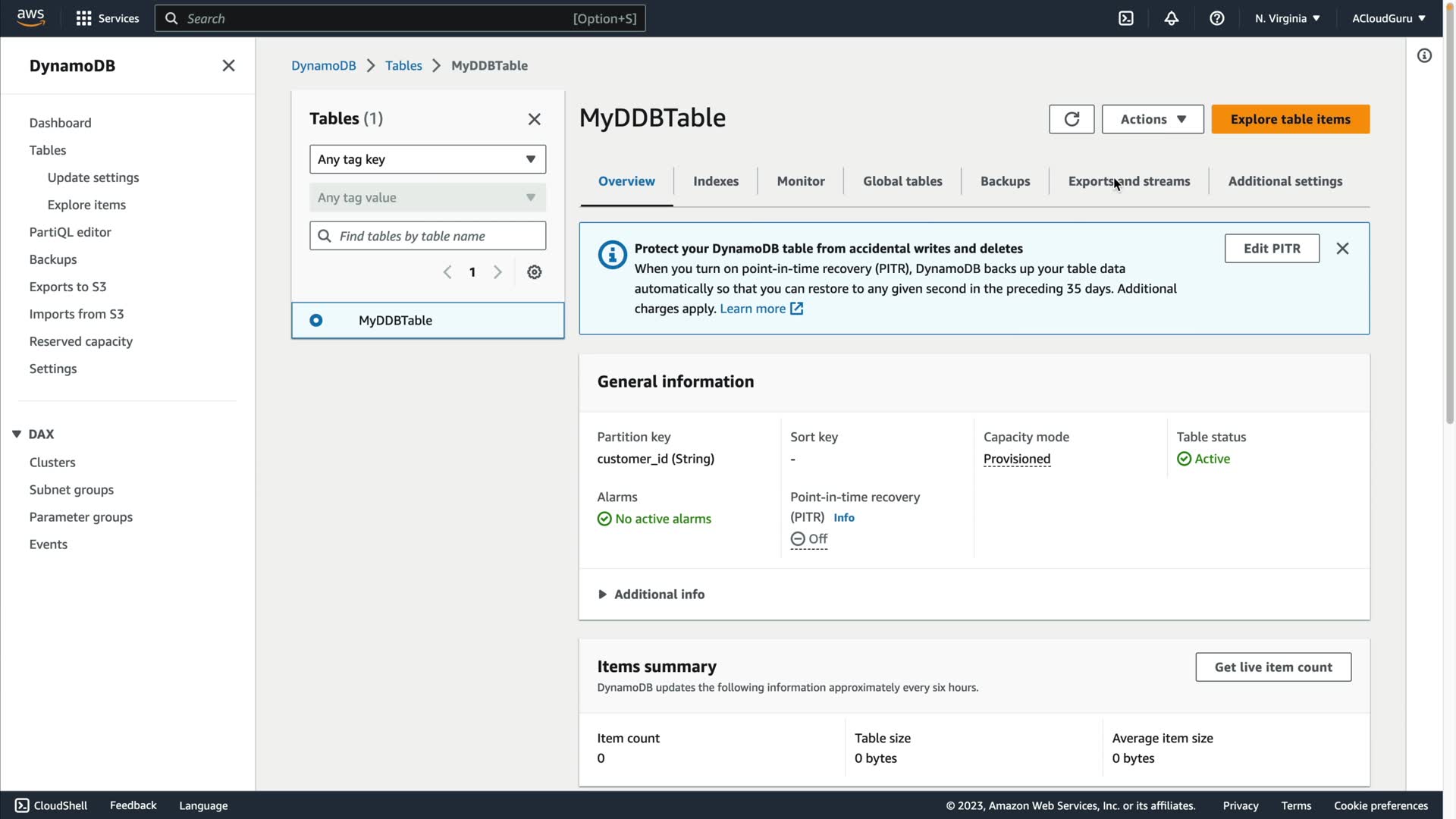1456x819 pixels.
Task: Dismiss the PITR info banner
Action: 1342,249
